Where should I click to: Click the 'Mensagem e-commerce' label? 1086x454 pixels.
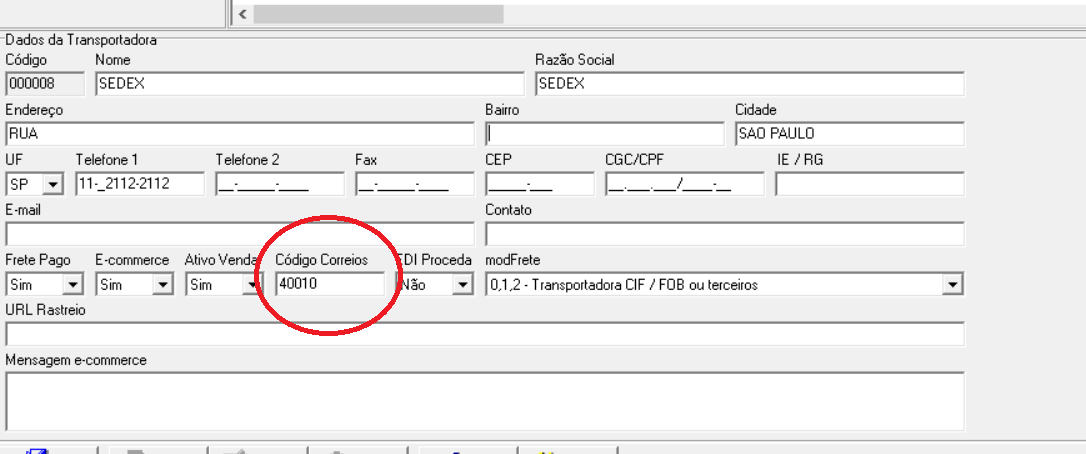click(x=76, y=360)
